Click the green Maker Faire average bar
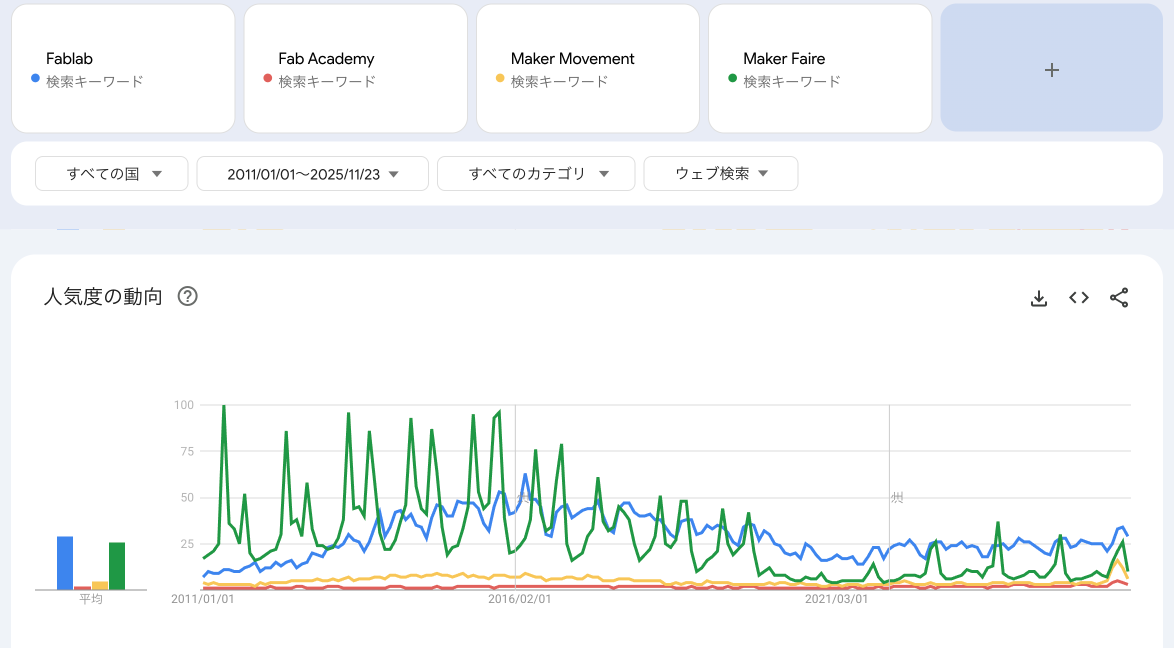This screenshot has width=1174, height=648. tap(117, 566)
